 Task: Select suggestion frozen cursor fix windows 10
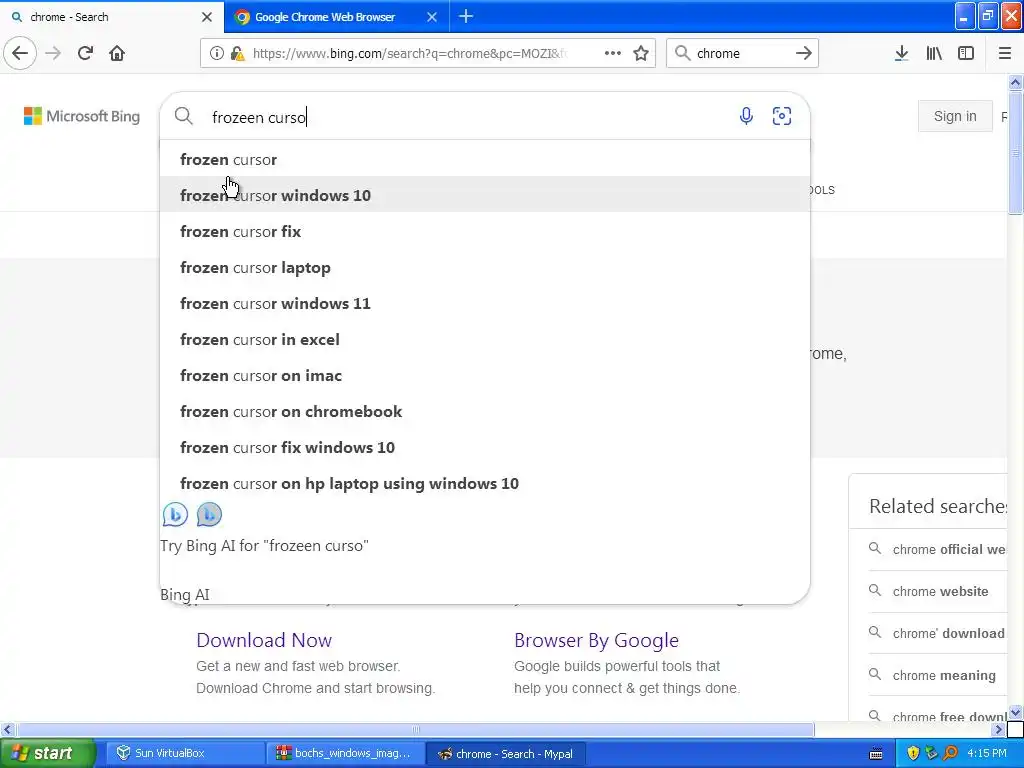485,447
